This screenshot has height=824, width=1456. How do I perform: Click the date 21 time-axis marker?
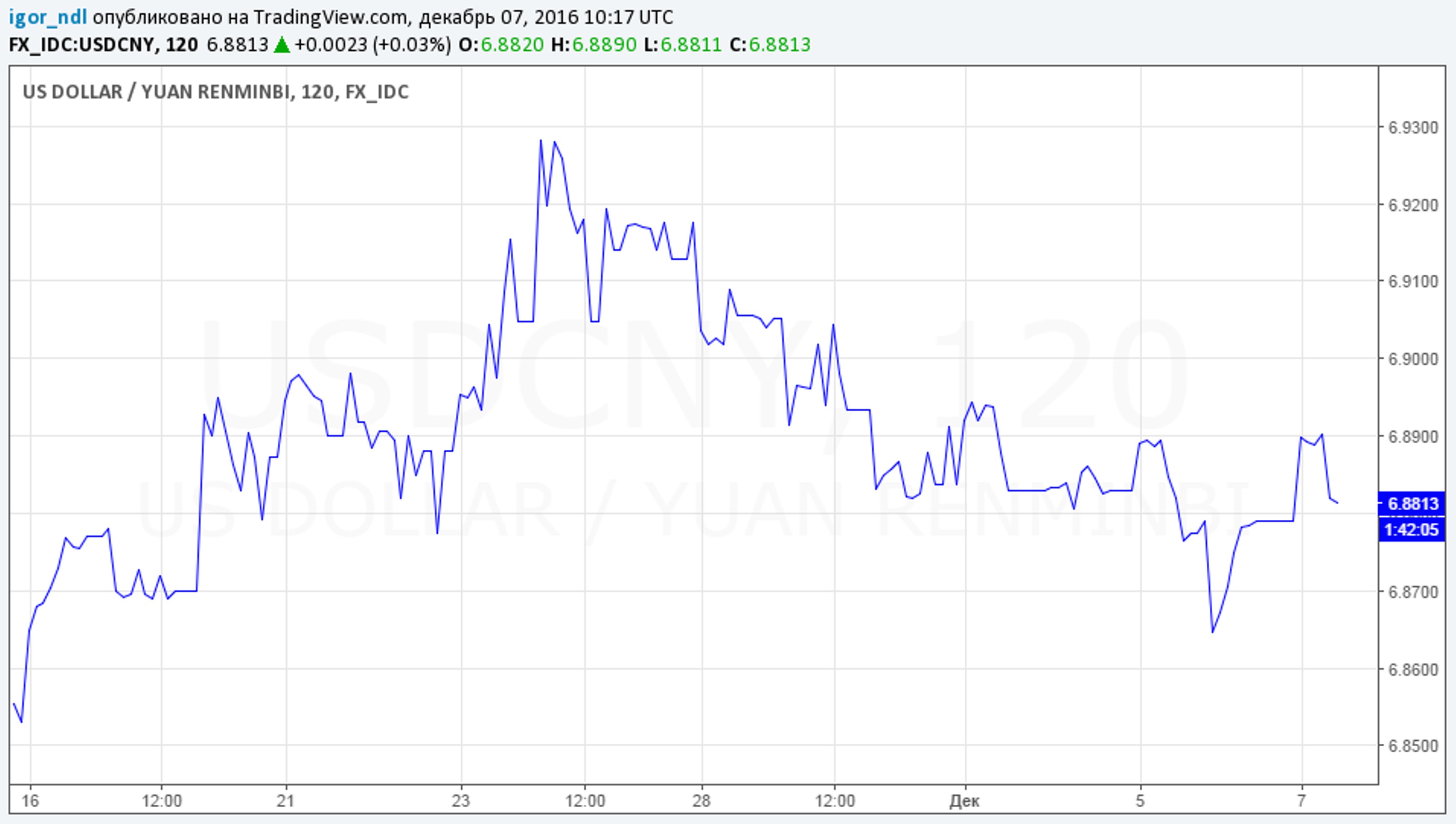coord(286,801)
